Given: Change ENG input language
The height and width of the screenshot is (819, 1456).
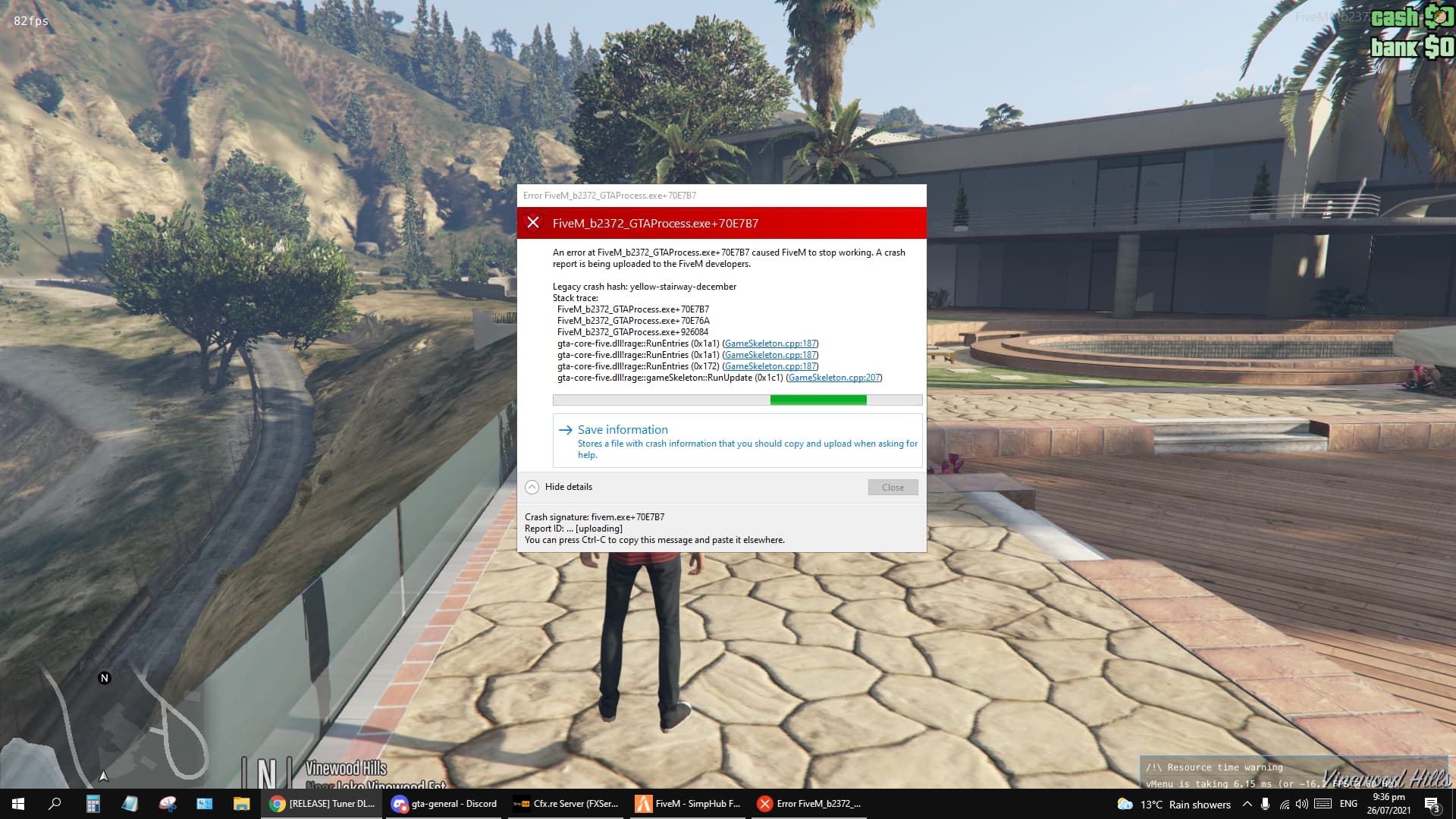Looking at the screenshot, I should [x=1348, y=804].
